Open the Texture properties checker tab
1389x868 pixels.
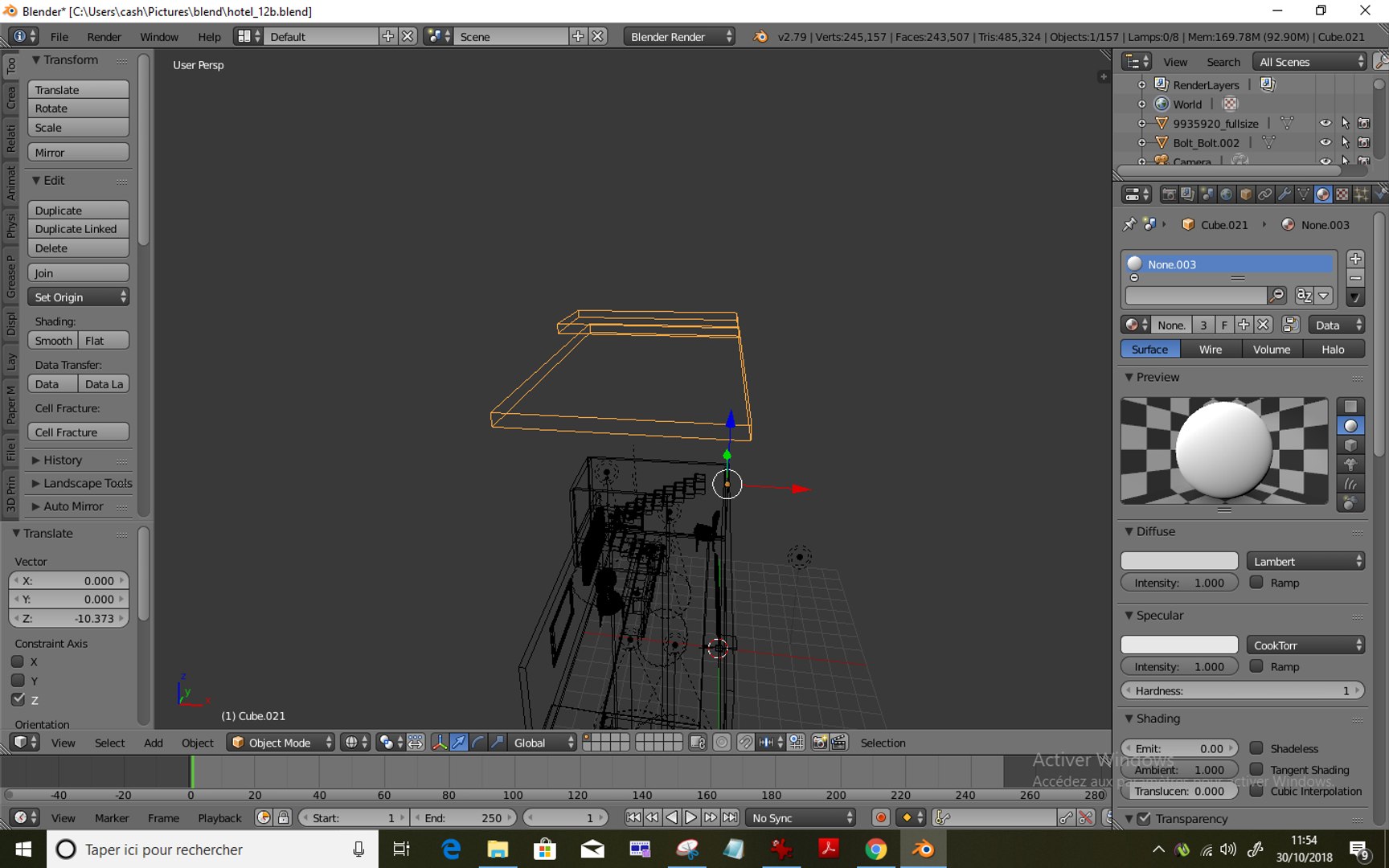pyautogui.click(x=1342, y=194)
